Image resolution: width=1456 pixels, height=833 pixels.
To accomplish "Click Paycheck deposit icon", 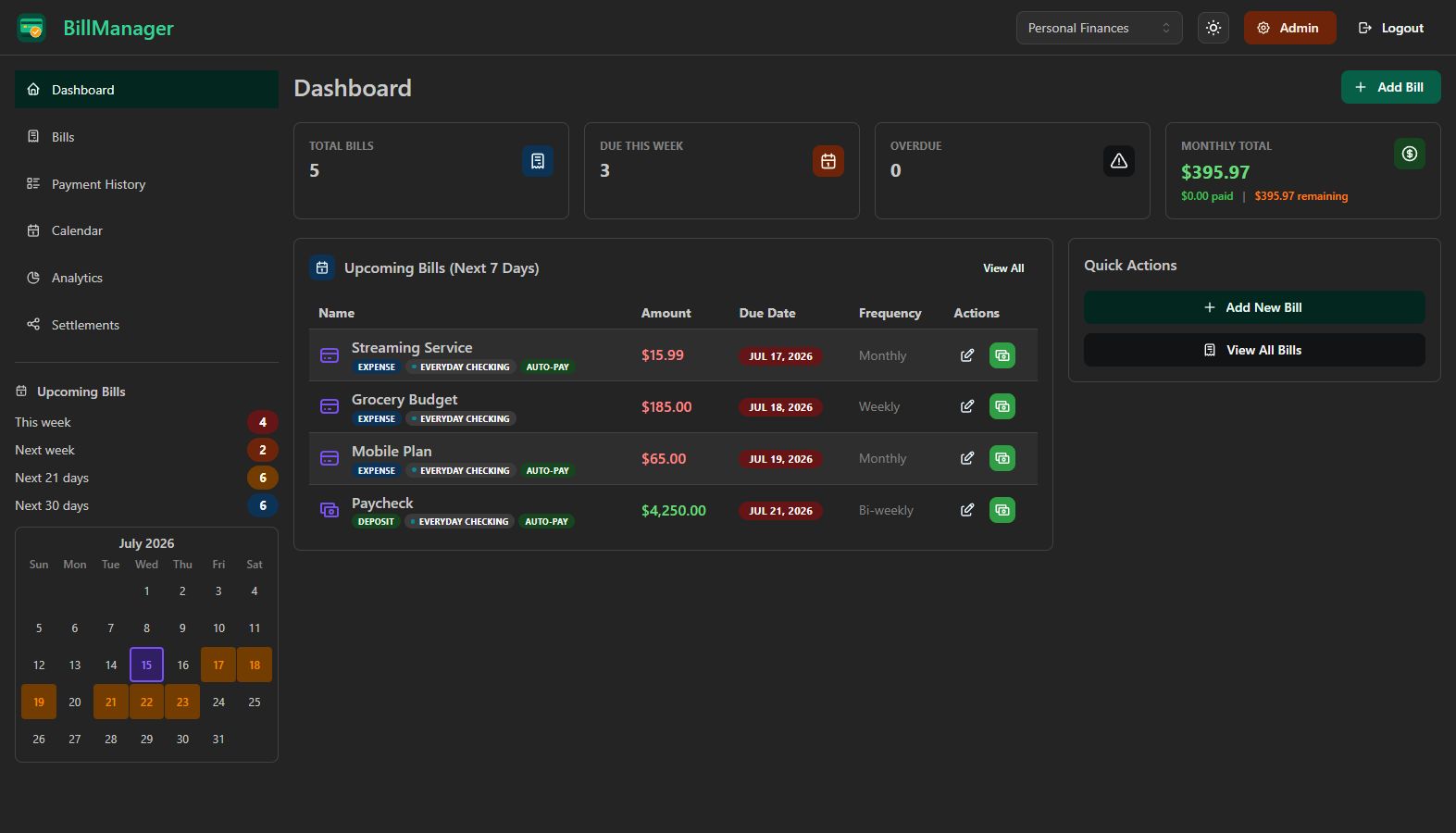I will (330, 510).
